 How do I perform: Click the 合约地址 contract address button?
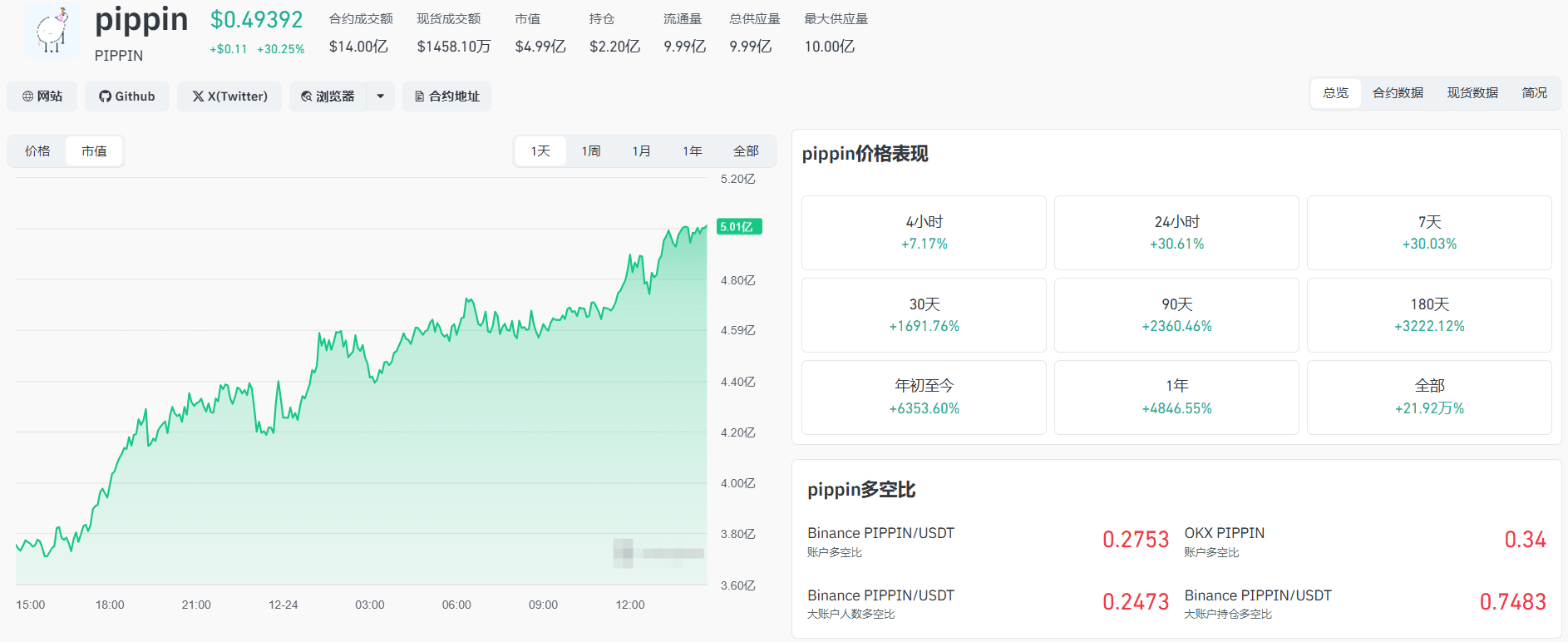coord(447,96)
